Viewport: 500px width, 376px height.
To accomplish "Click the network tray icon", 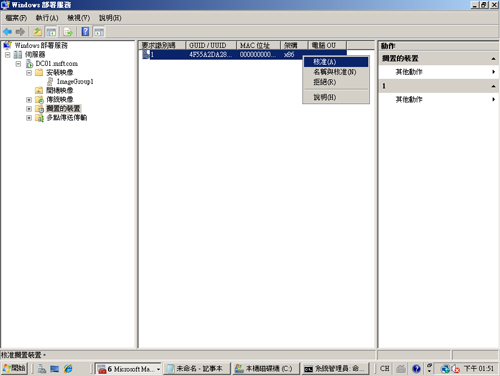I will [x=446, y=369].
